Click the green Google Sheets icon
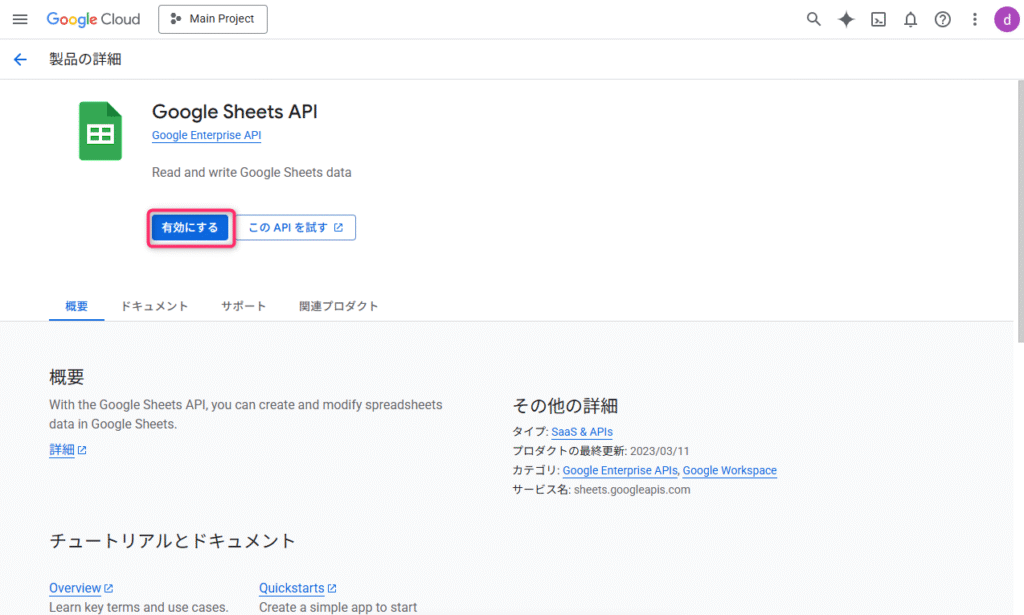Viewport: 1024px width, 615px height. [101, 131]
